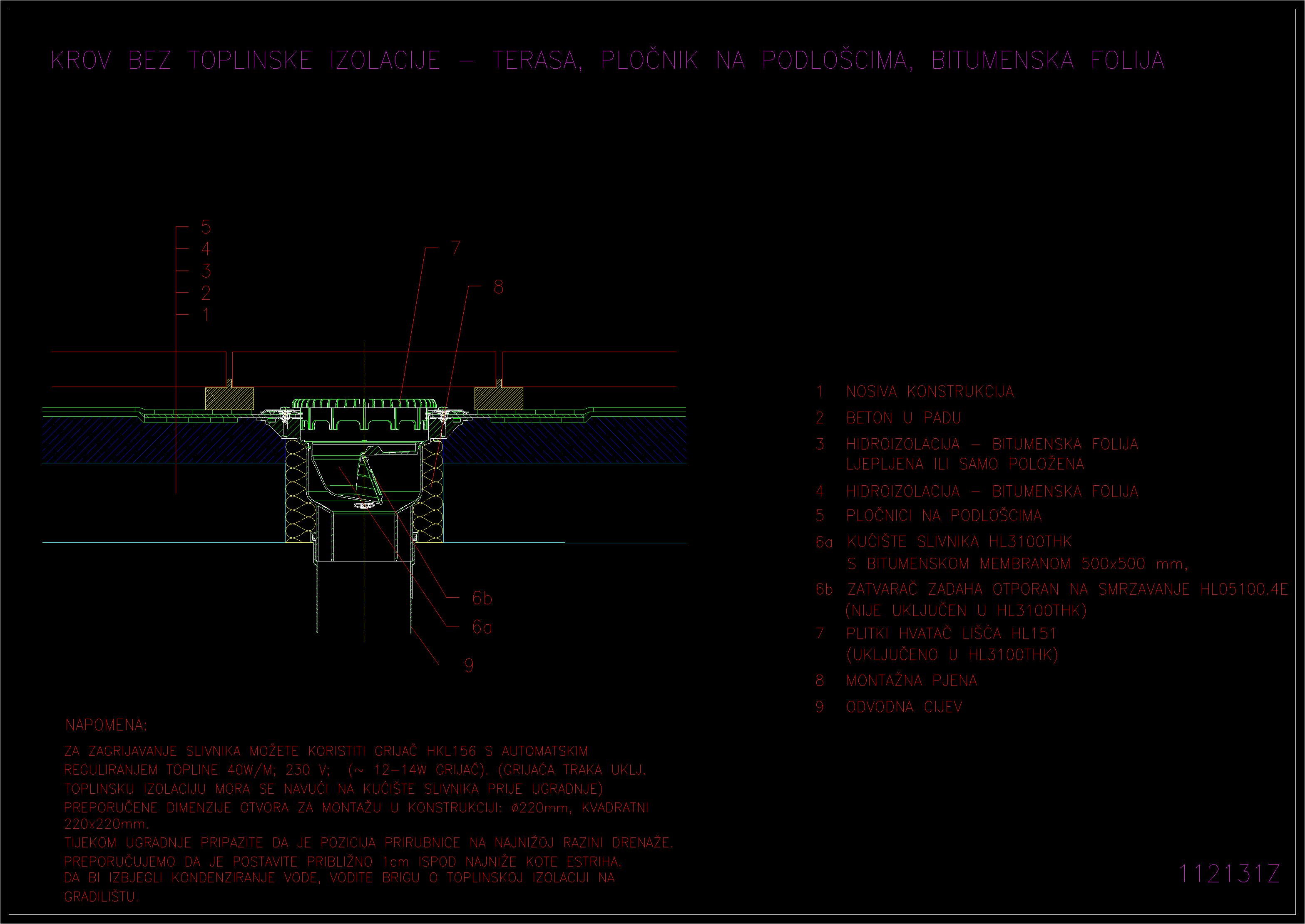Select callout number '8' above the drain section
This screenshot has height=924, width=1305.
[498, 287]
